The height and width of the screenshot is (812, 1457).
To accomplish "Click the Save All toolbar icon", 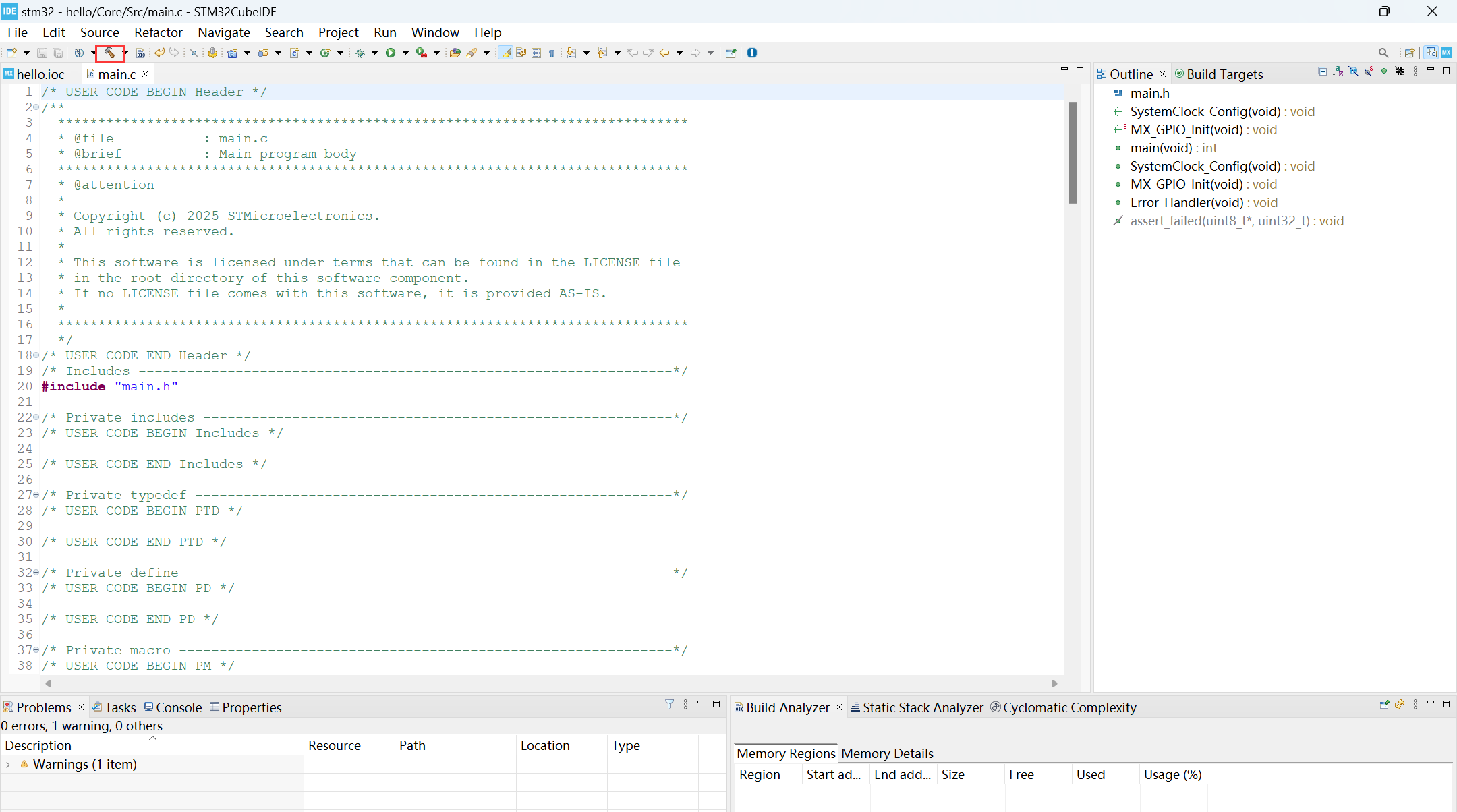I will pyautogui.click(x=57, y=53).
